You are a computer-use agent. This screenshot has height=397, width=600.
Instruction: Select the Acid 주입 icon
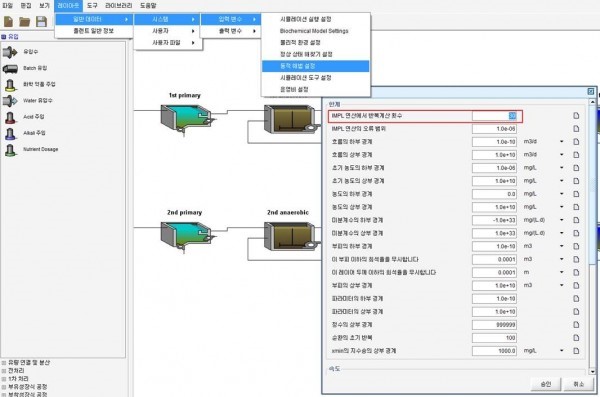[x=10, y=117]
